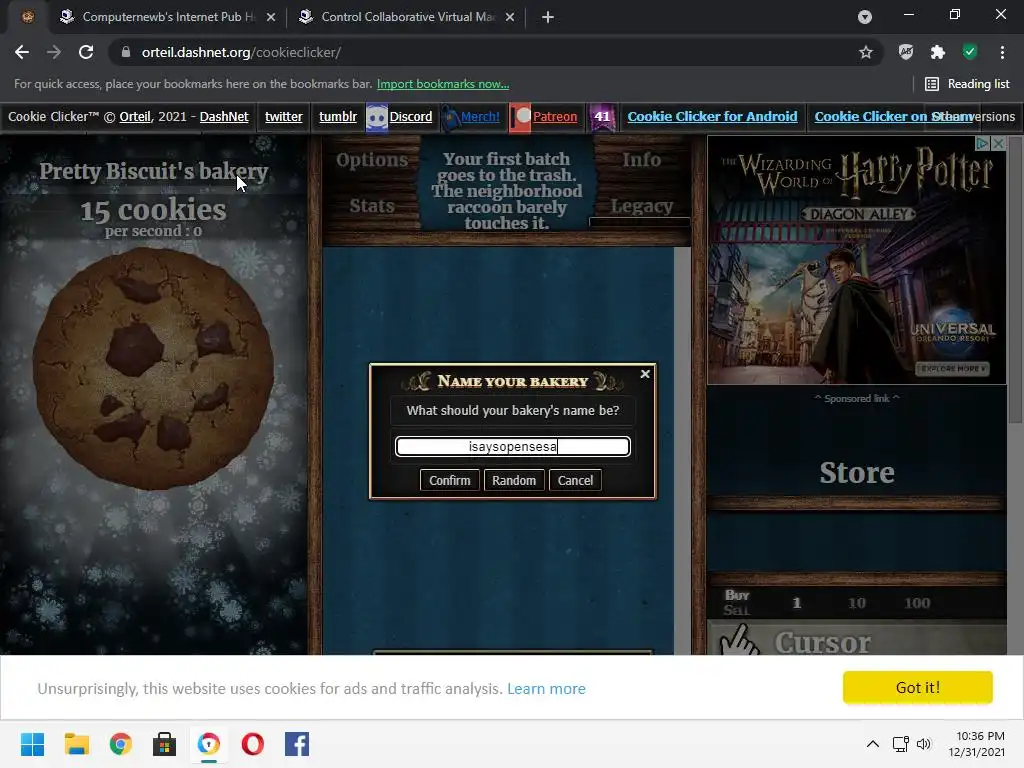Image resolution: width=1024 pixels, height=768 pixels.
Task: Go back in browser history
Action: click(22, 52)
